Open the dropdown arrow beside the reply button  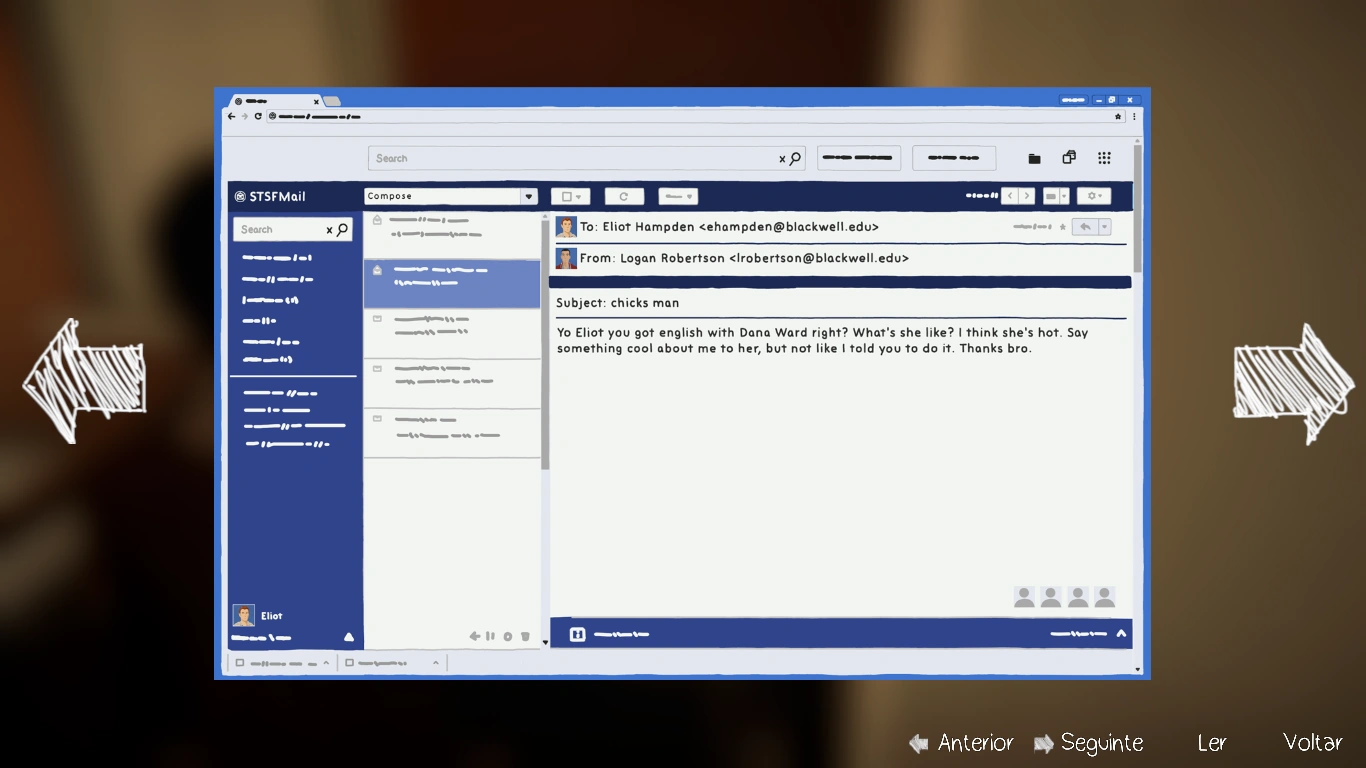[x=1105, y=227]
